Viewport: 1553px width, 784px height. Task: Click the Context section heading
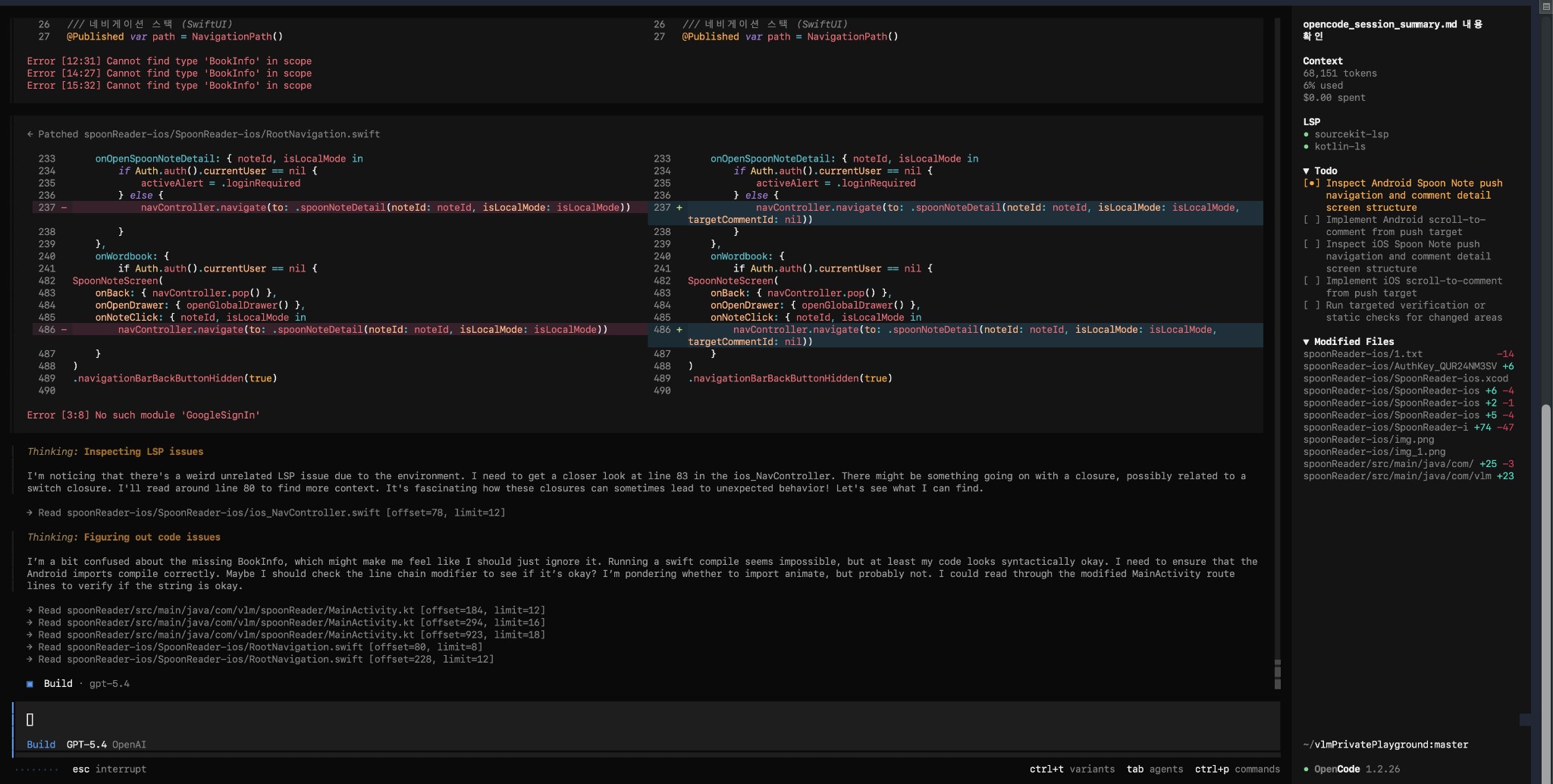(1322, 61)
